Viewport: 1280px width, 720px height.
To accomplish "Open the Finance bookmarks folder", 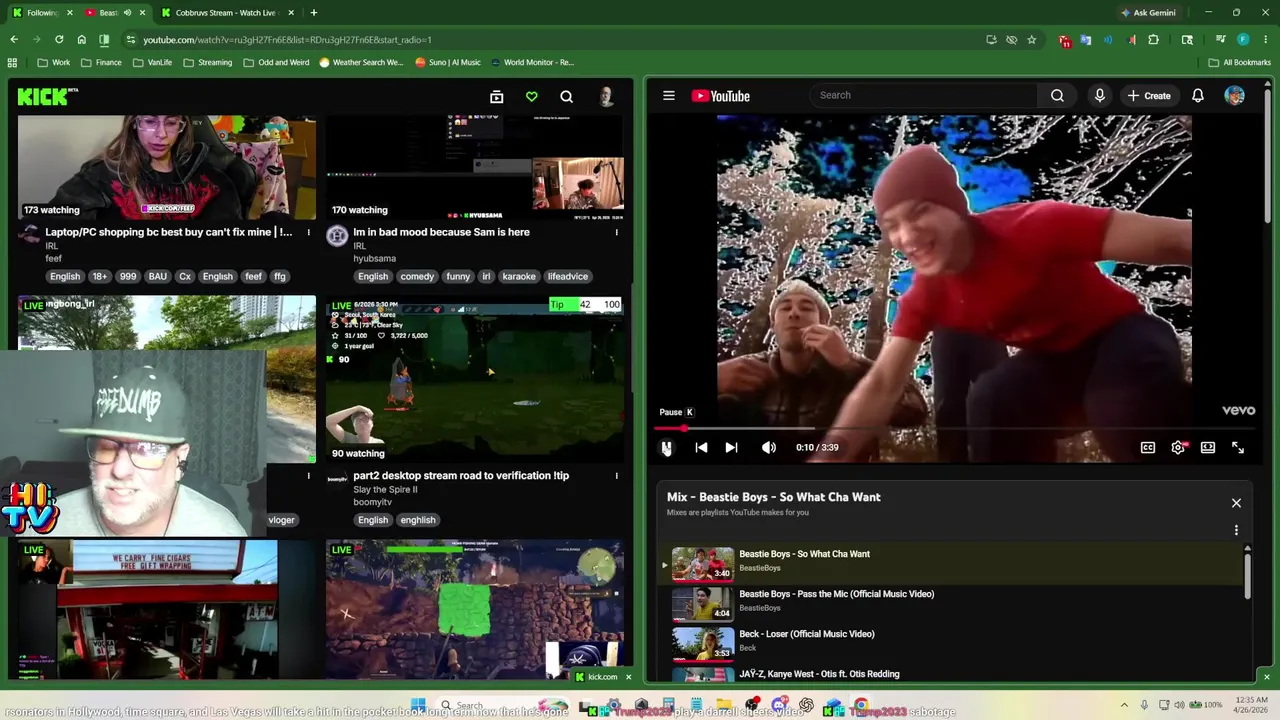I will coord(101,62).
